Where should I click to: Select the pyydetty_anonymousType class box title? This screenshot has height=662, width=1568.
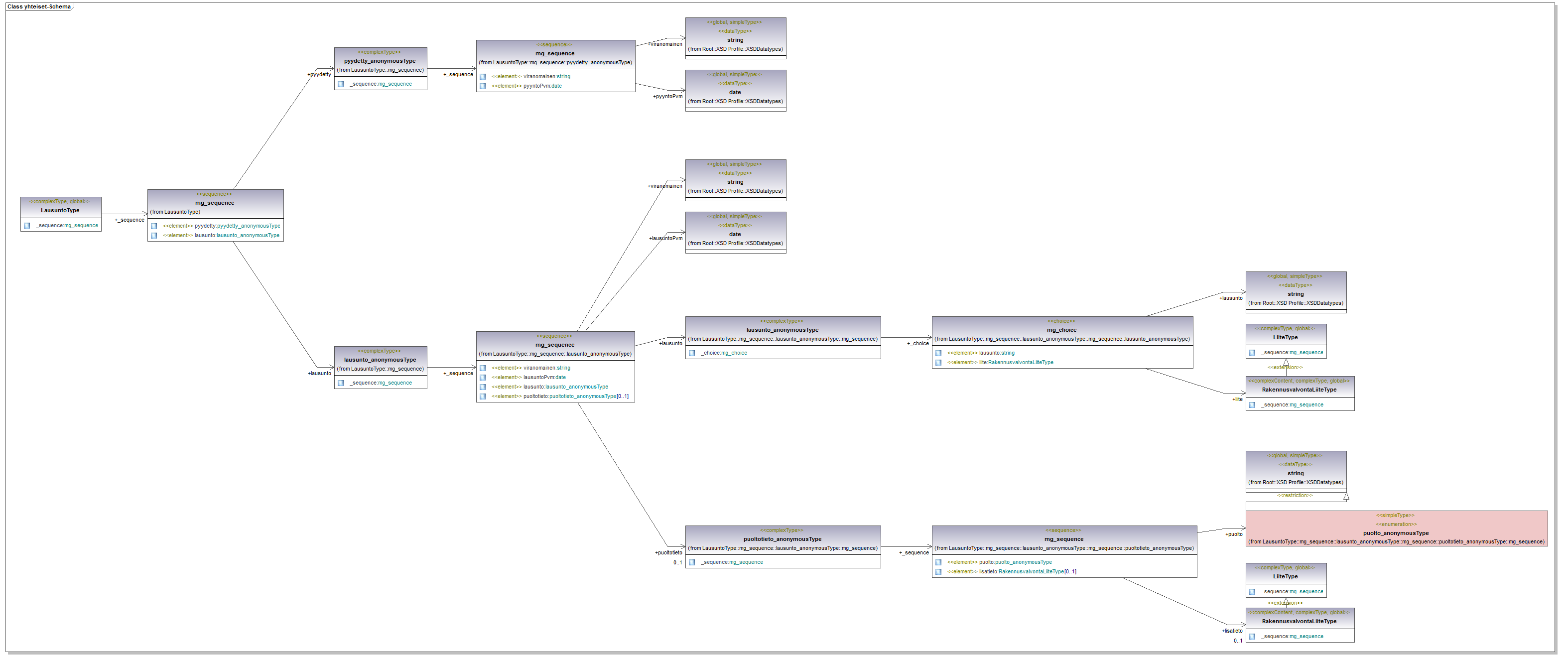pyautogui.click(x=380, y=61)
